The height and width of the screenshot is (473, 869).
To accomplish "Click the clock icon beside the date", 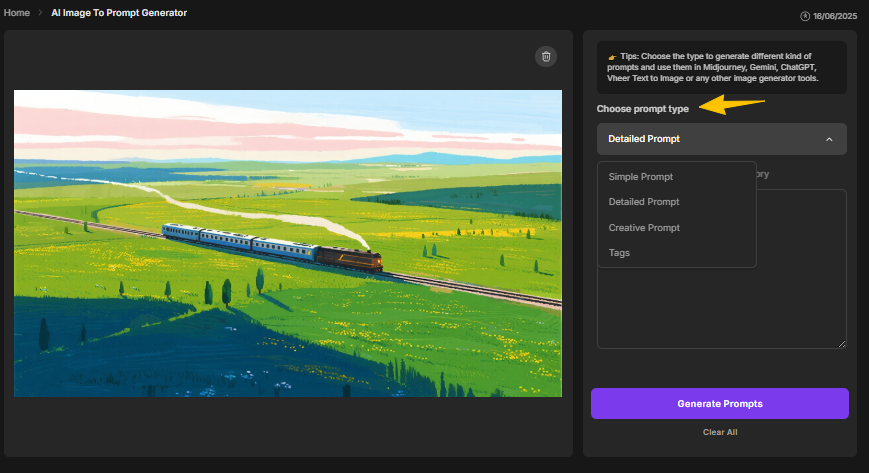I will point(805,16).
